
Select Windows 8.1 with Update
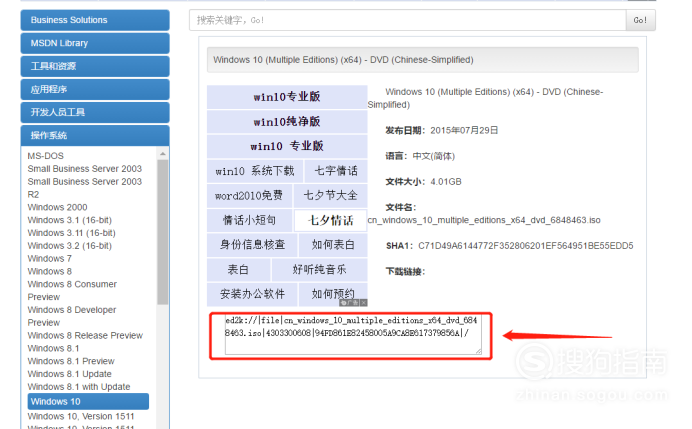(79, 387)
